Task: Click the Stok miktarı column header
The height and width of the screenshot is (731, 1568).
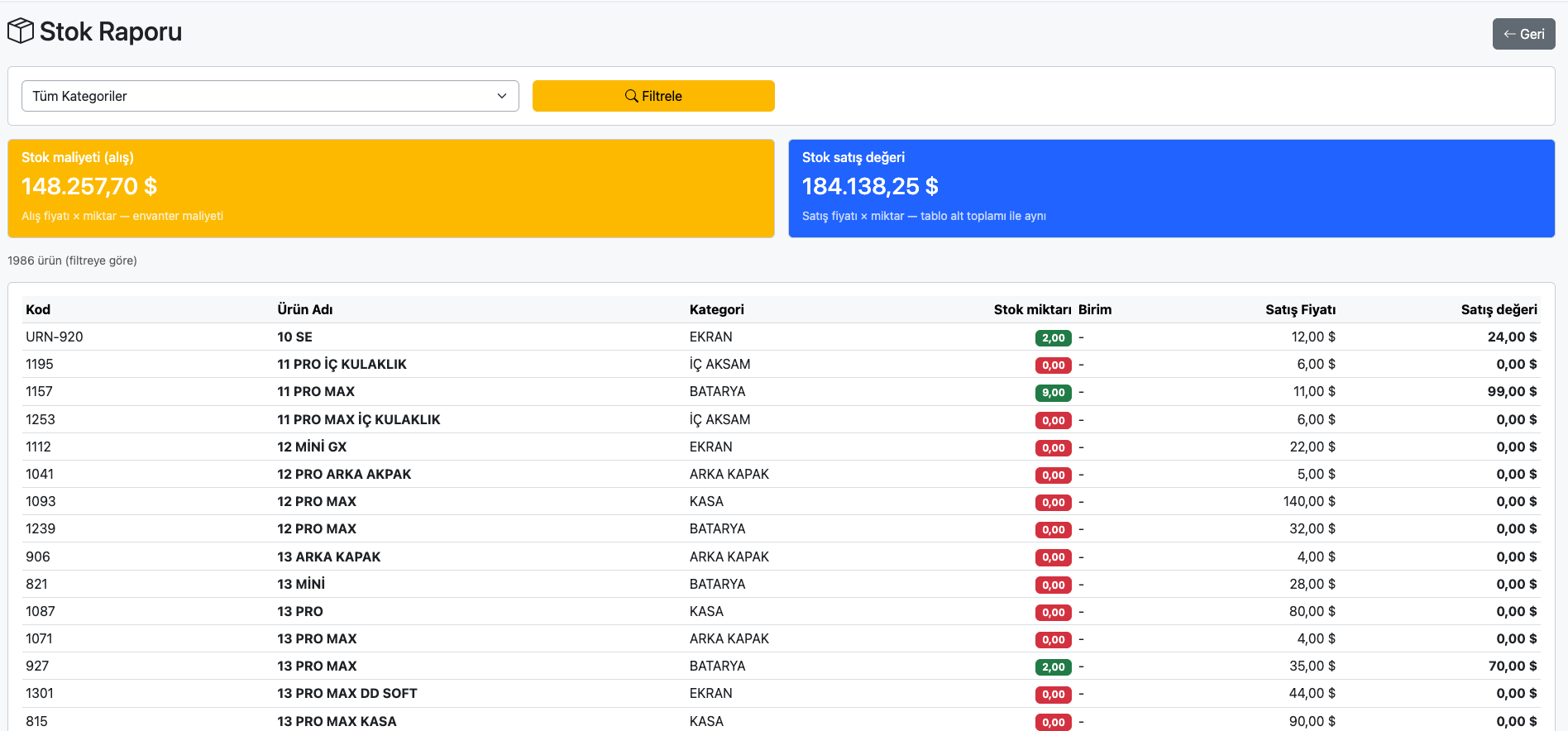Action: coord(1032,309)
